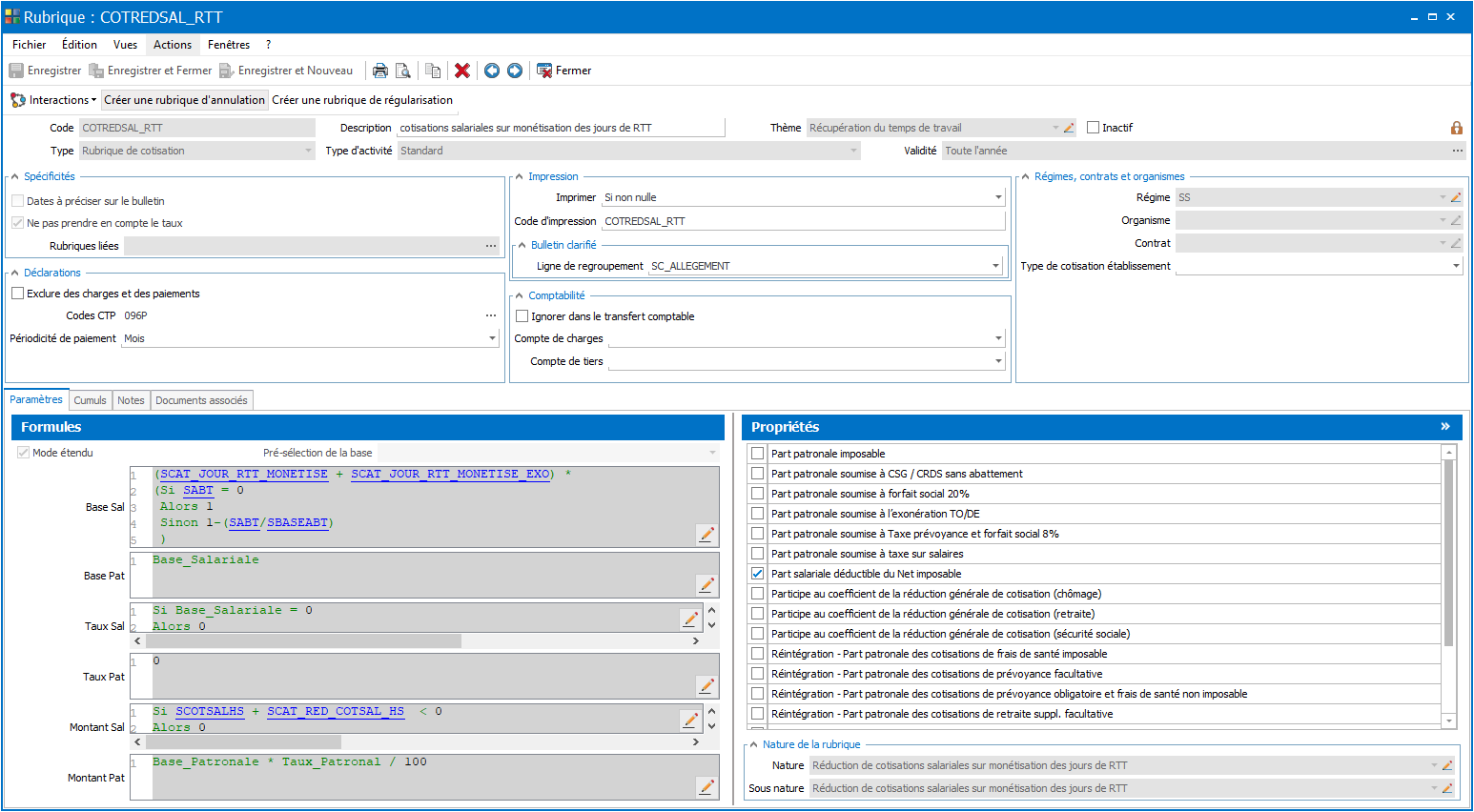The height and width of the screenshot is (812, 1474).
Task: Open the Édition menu
Action: [79, 45]
